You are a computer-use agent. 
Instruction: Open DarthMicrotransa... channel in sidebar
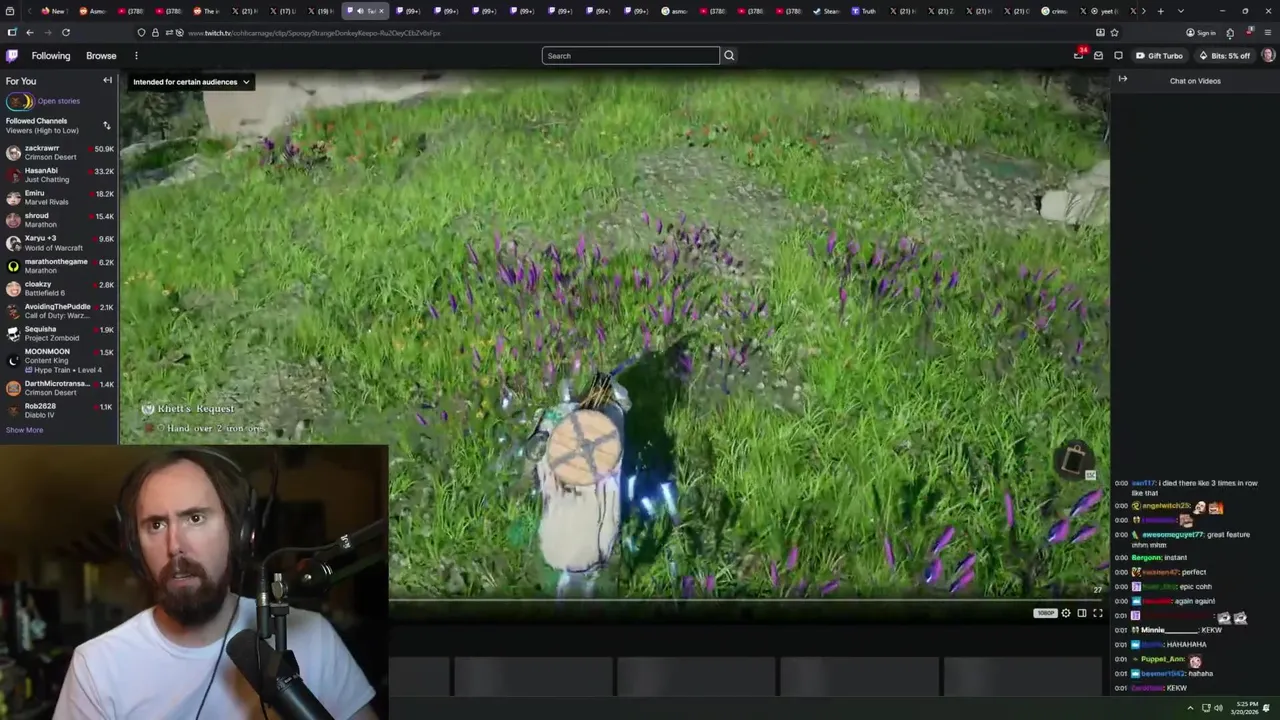[59, 388]
